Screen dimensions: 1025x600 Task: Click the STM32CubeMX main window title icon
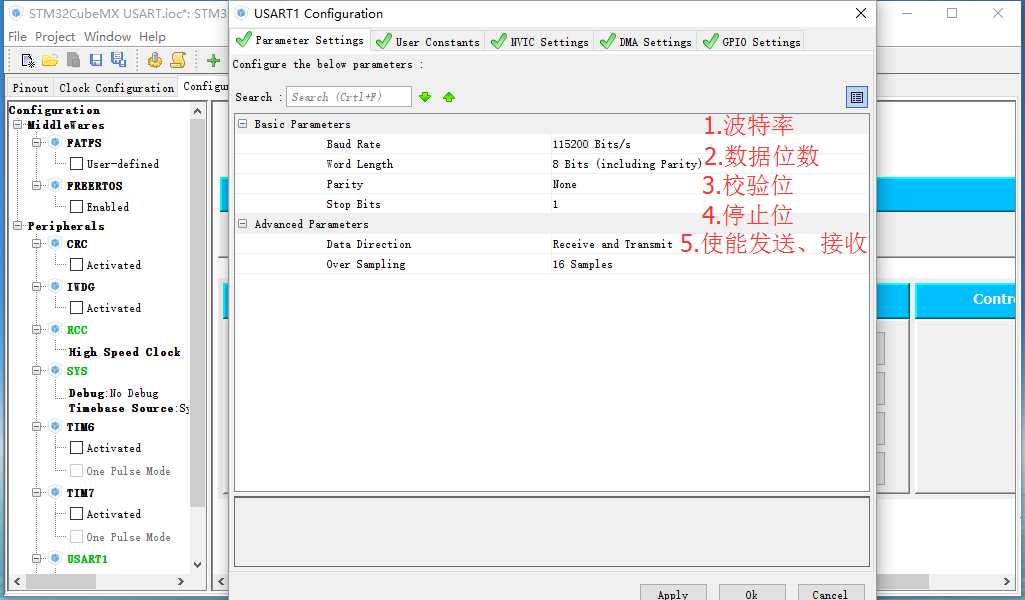[x=16, y=13]
